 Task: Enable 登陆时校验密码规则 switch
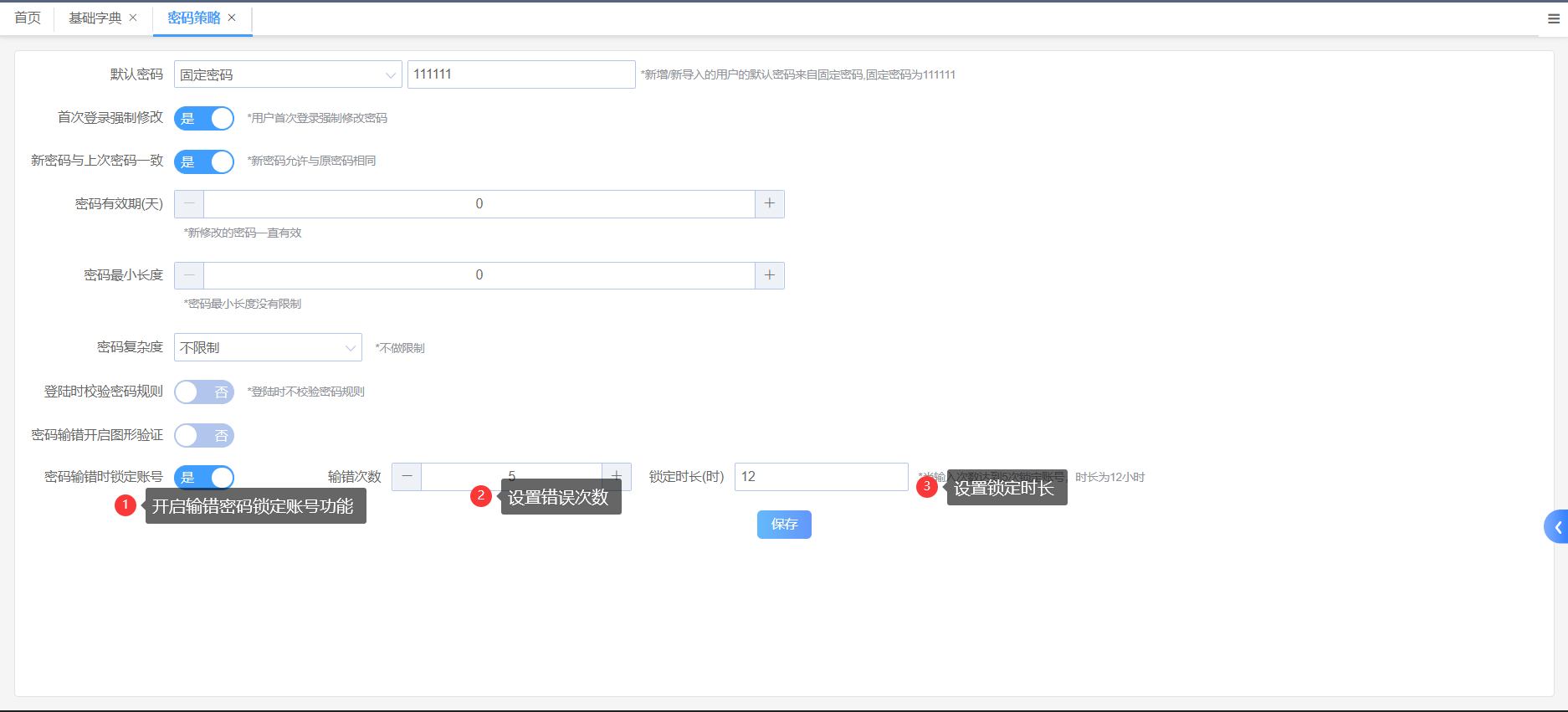click(x=204, y=392)
